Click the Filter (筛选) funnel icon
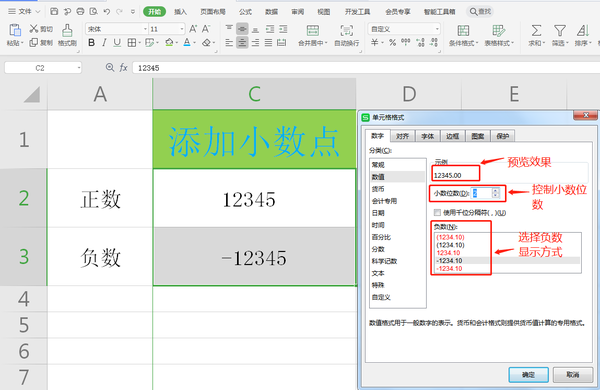 (560, 30)
